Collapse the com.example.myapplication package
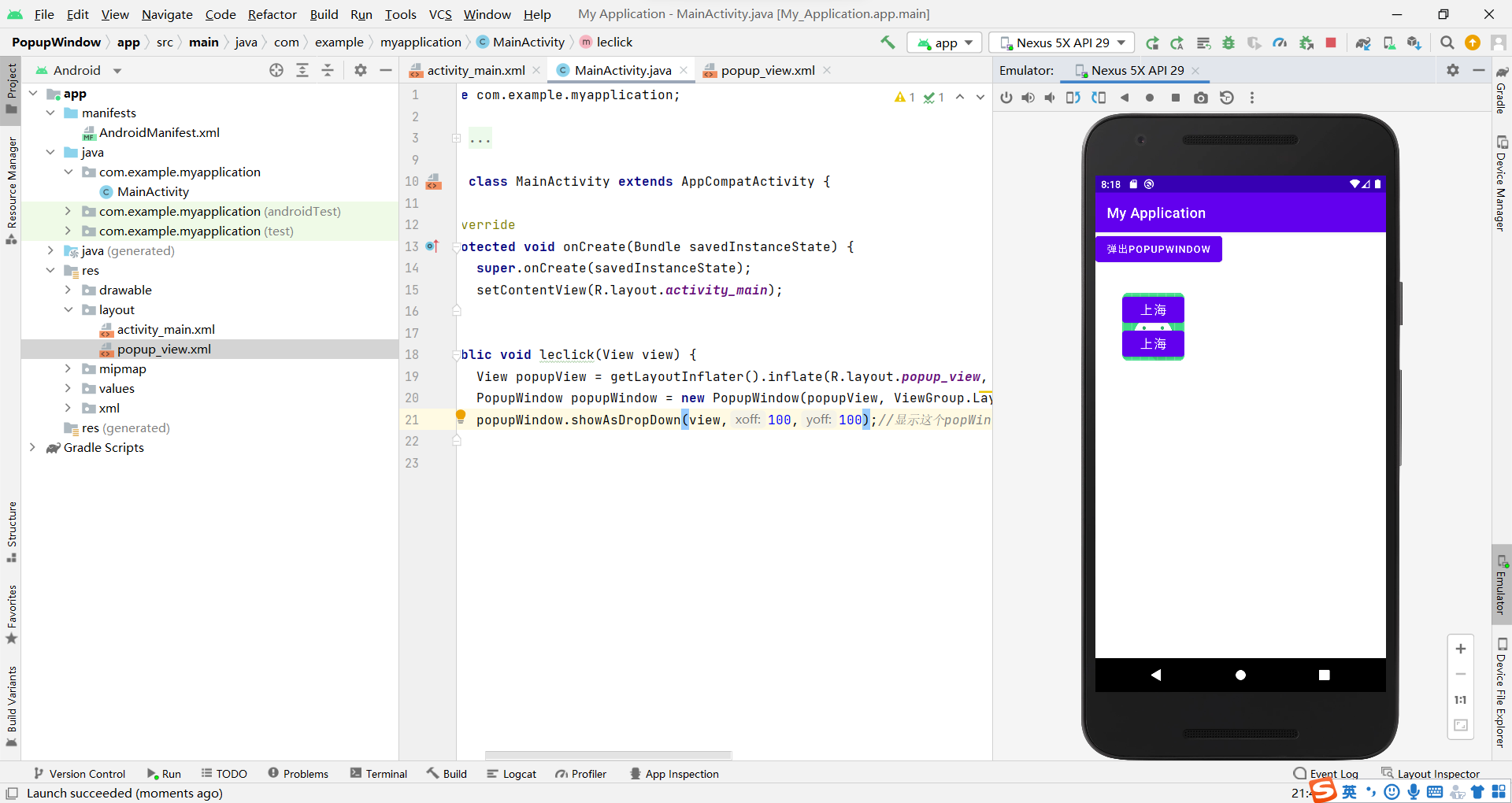Viewport: 1512px width, 803px height. (69, 172)
